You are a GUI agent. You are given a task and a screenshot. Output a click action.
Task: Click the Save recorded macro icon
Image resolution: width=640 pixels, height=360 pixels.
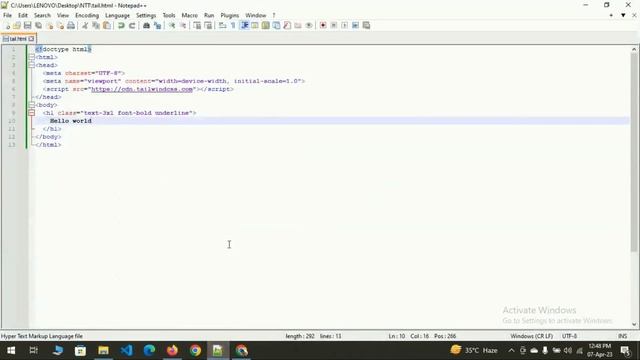[366, 25]
